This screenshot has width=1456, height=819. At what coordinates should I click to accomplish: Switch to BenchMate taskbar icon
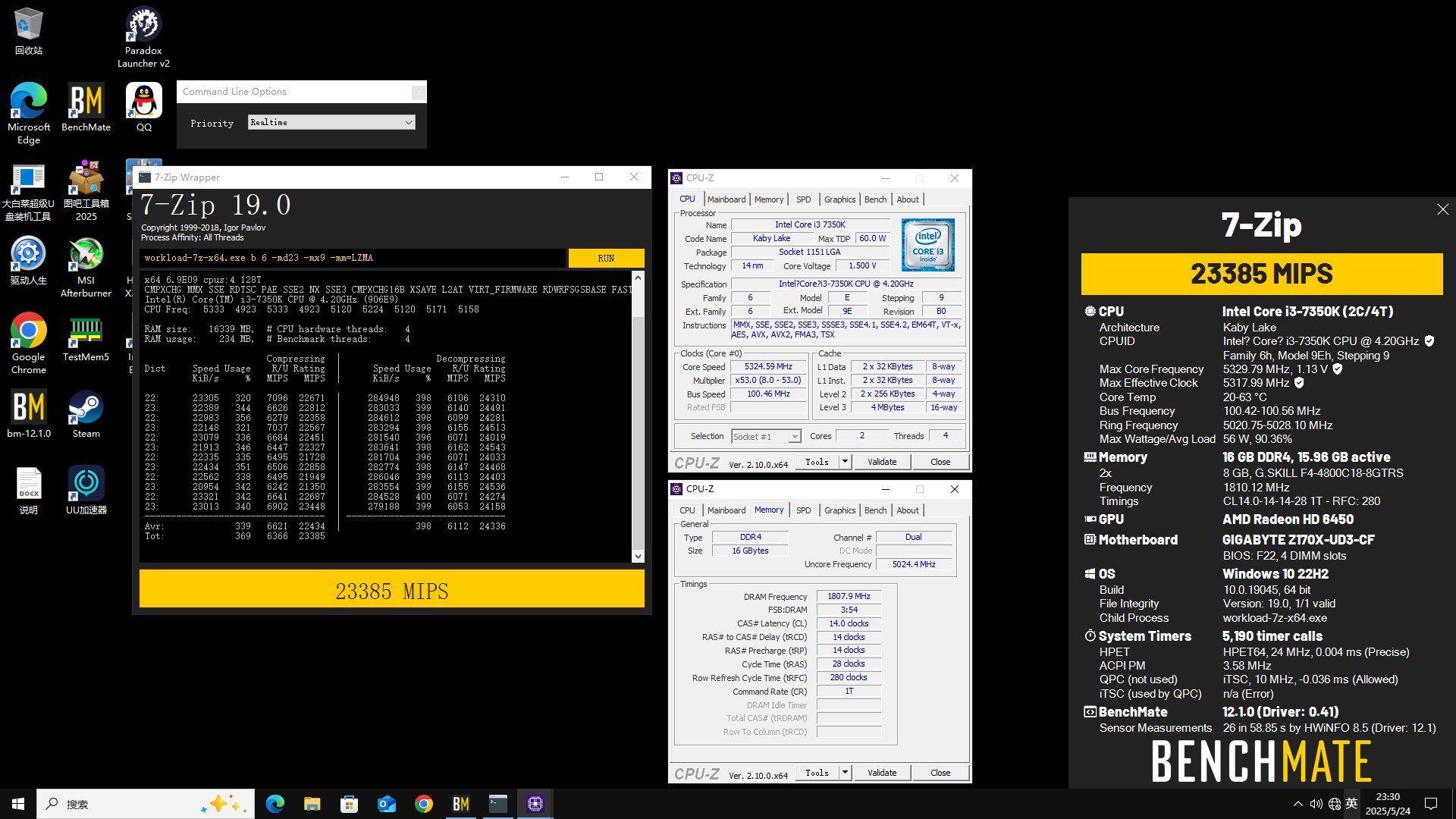click(460, 804)
